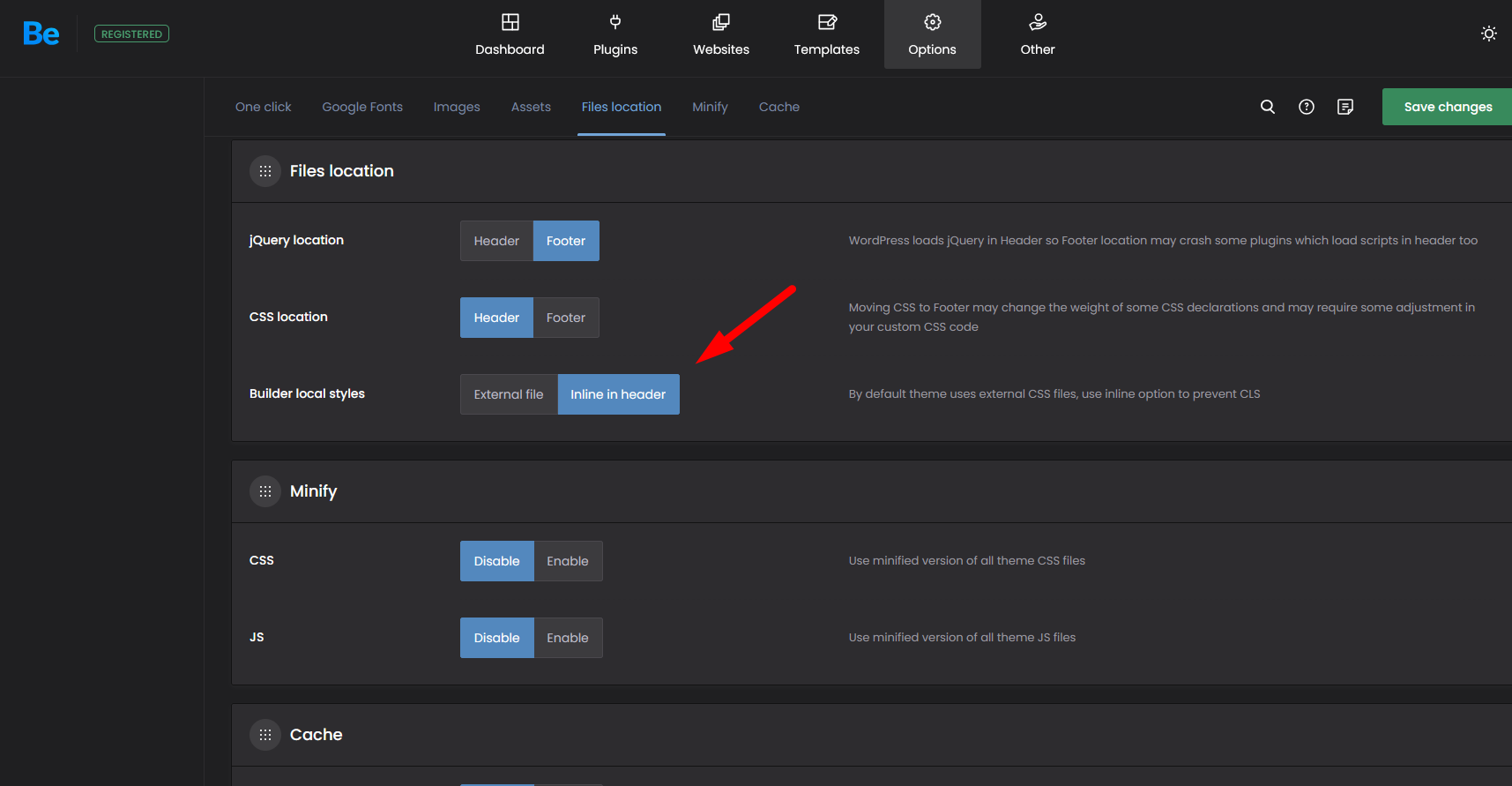The image size is (1512, 786).
Task: Toggle light mode with sun icon
Action: (x=1489, y=34)
